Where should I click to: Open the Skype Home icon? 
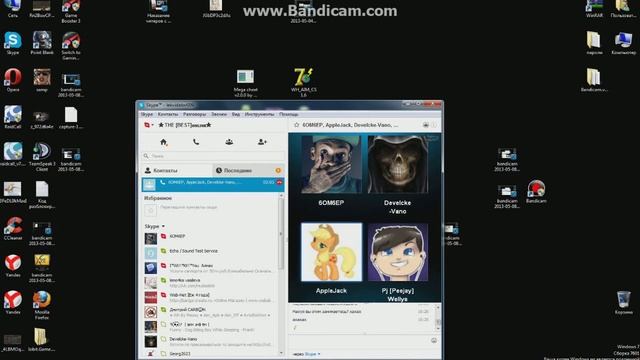164,142
